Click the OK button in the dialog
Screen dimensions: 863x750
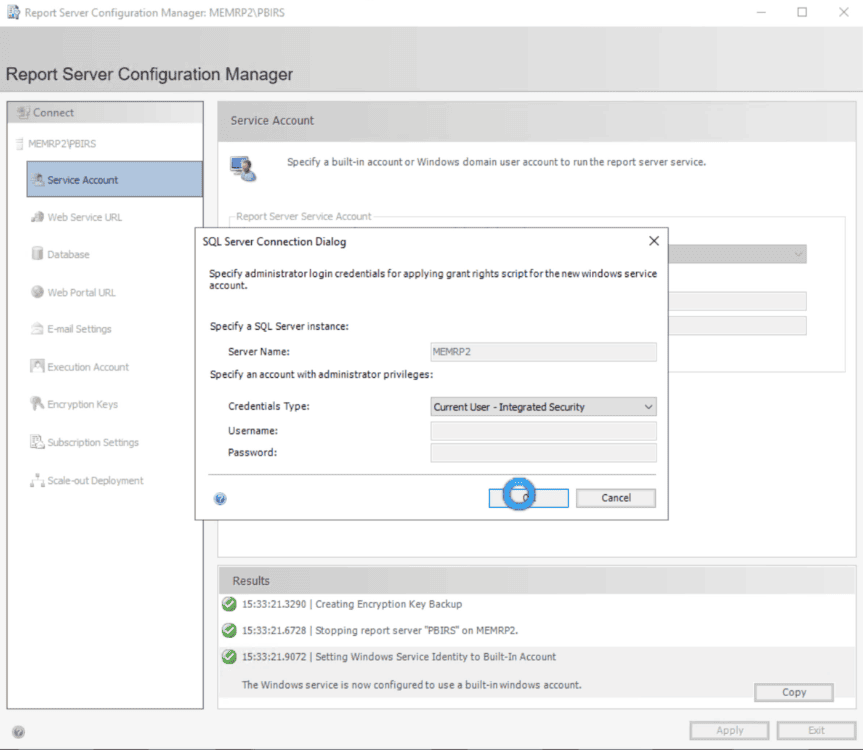[528, 498]
